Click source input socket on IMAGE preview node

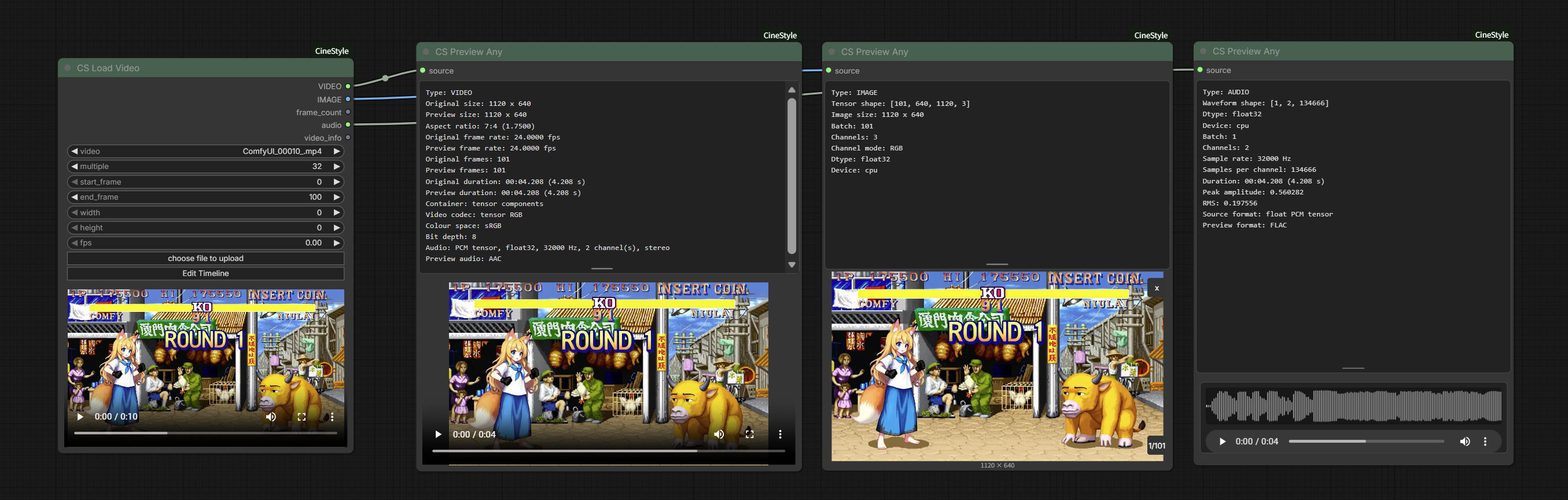tap(829, 71)
